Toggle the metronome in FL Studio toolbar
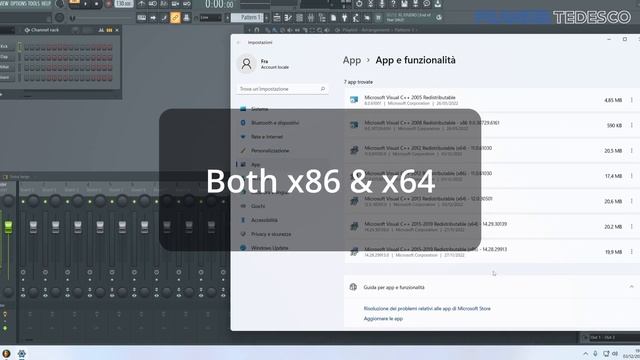640x360 pixels. click(x=141, y=4)
